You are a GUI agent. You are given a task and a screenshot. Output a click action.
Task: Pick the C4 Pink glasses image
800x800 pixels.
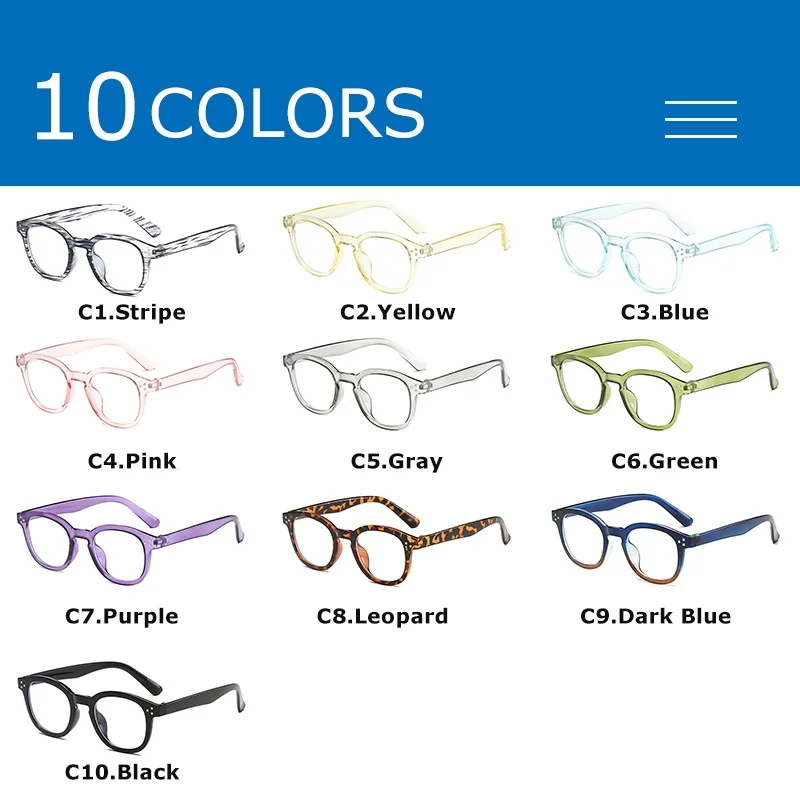pos(130,384)
